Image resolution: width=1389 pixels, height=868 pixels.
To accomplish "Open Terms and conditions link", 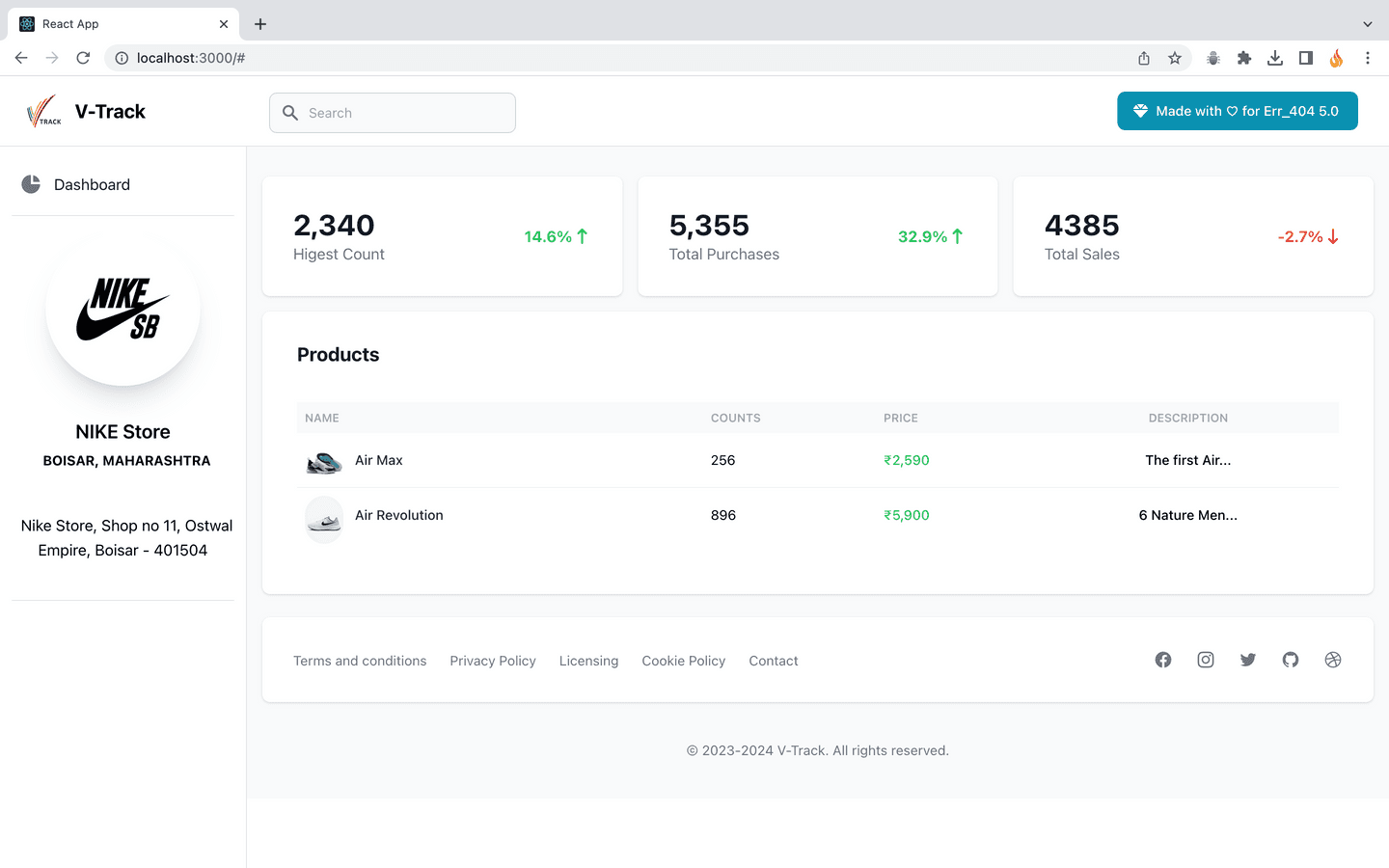I will click(x=360, y=661).
